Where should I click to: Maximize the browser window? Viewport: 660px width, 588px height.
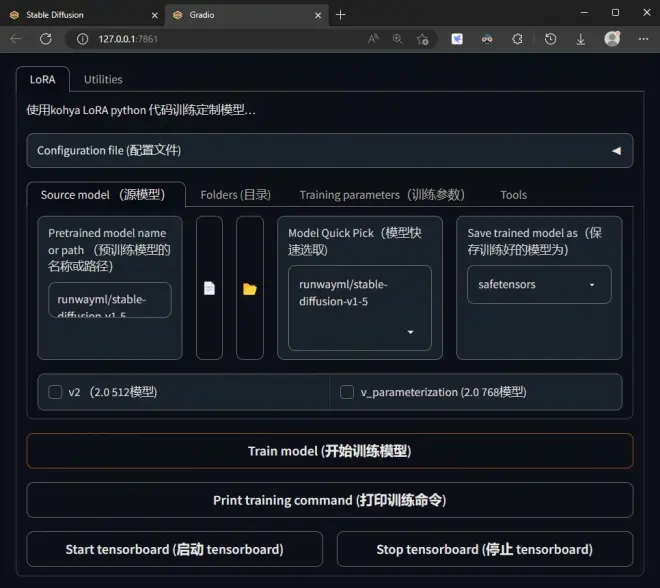click(x=615, y=13)
